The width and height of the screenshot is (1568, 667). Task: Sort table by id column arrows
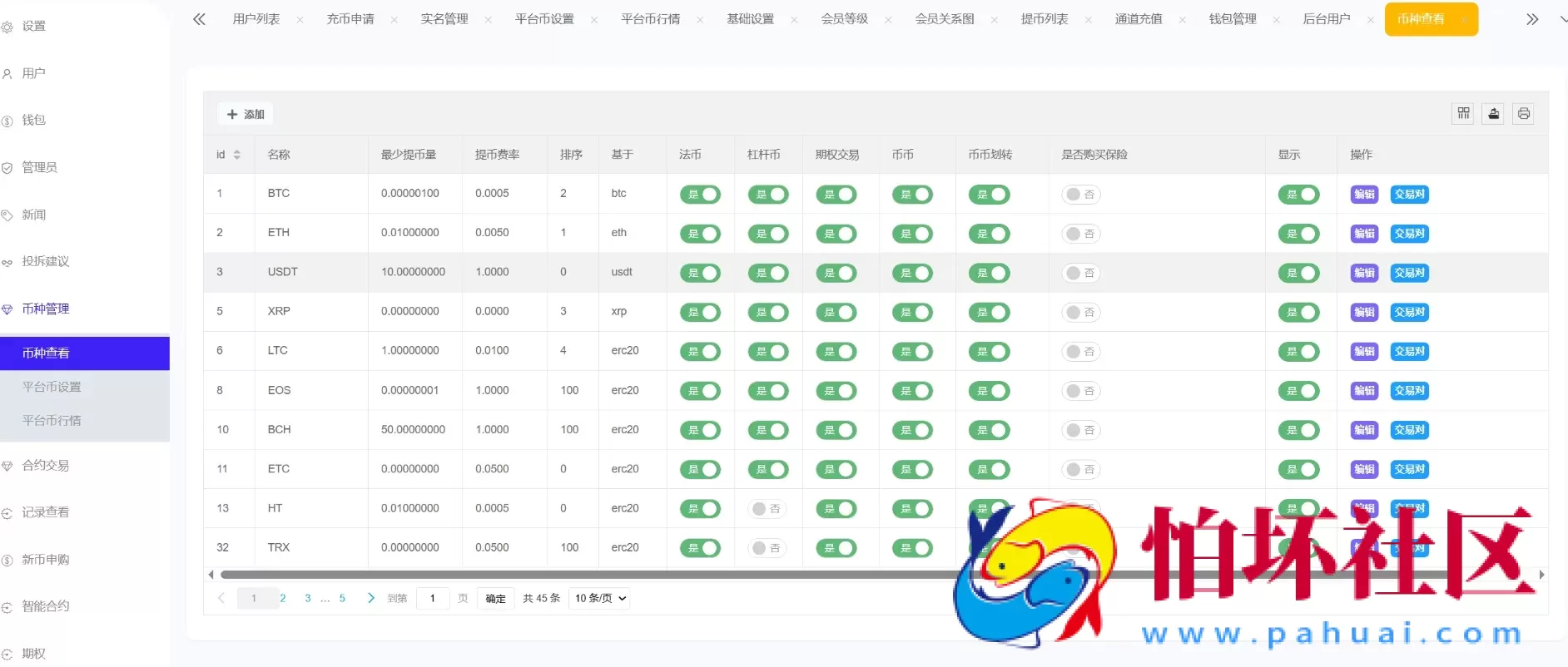[236, 155]
